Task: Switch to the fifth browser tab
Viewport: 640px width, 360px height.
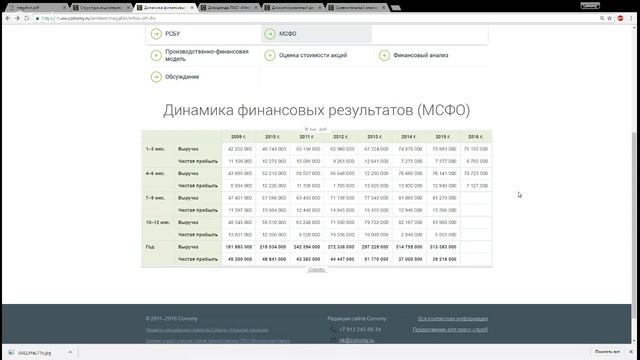Action: tap(293, 7)
